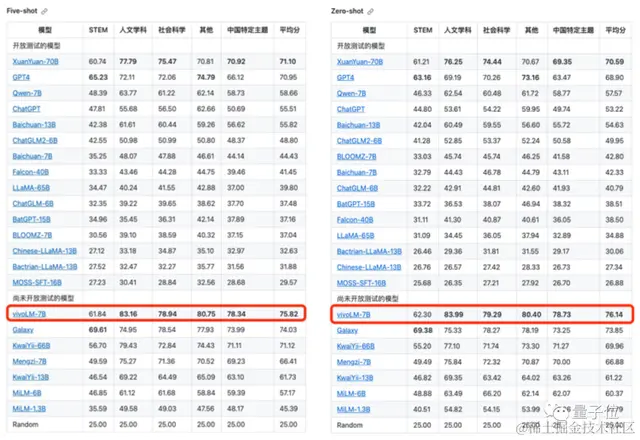This screenshot has width=640, height=440.
Task: Open MiLM-1.3B link in Five-shot table
Action: click(x=29, y=409)
